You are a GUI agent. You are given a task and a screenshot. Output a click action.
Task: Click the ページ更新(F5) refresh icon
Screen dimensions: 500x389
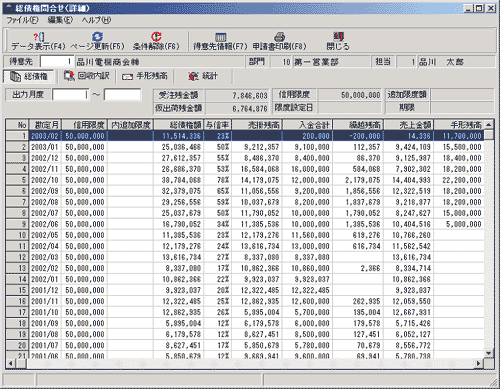click(x=97, y=36)
